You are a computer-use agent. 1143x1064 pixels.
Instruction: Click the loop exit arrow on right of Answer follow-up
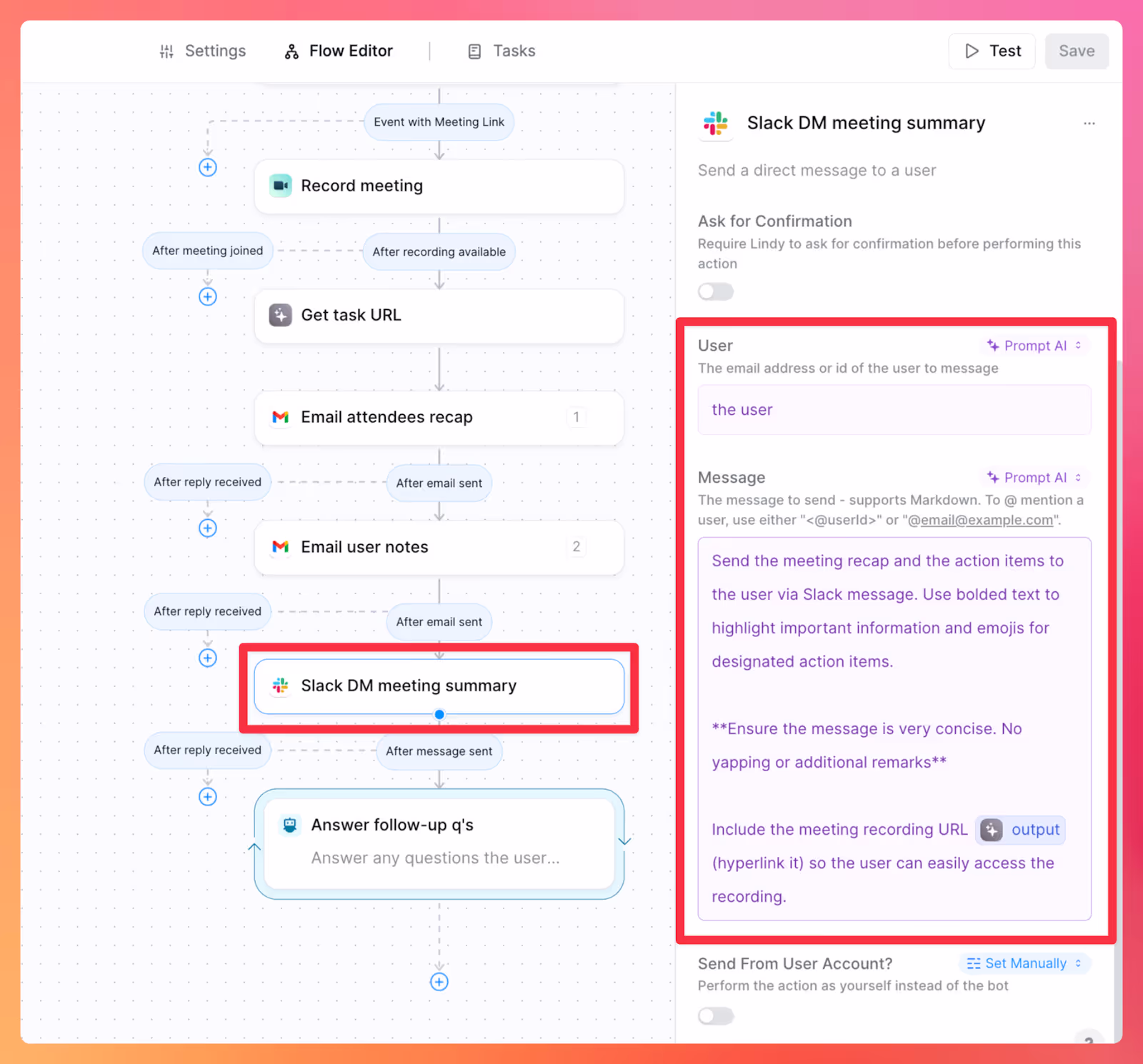tap(624, 841)
